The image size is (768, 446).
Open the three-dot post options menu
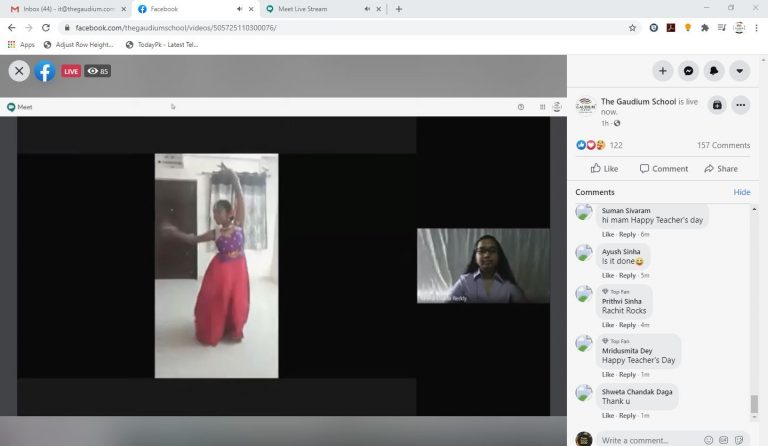[741, 105]
